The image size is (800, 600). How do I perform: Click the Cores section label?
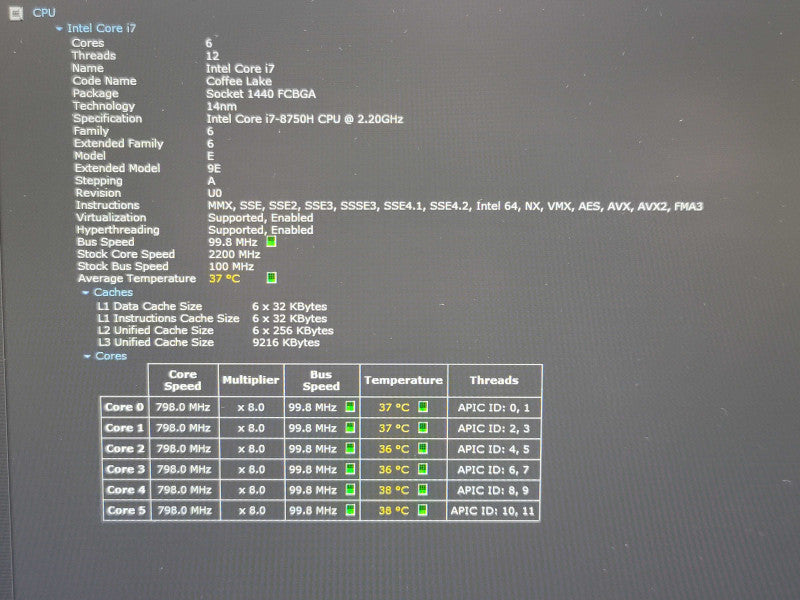click(111, 356)
